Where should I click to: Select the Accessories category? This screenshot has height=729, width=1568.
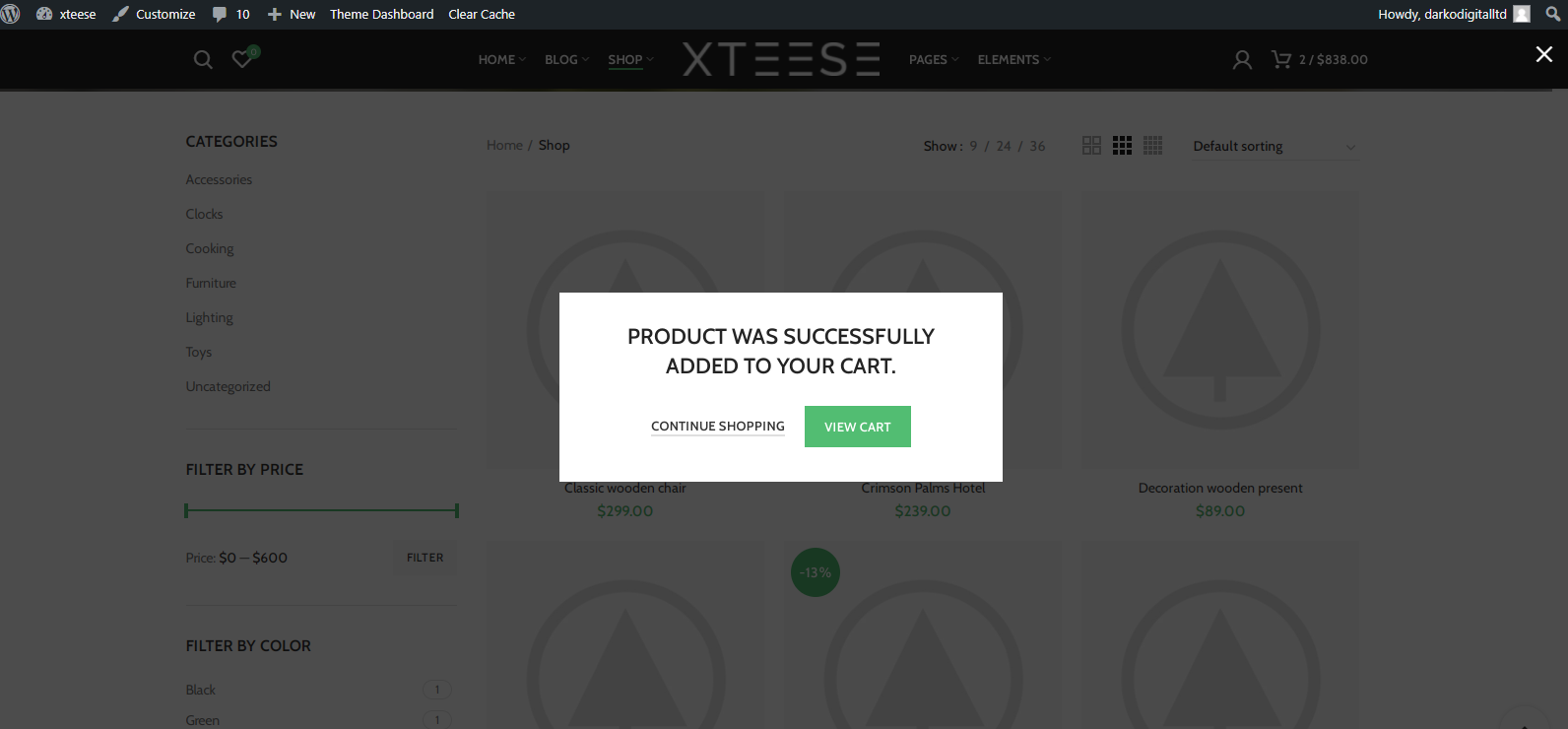[219, 179]
